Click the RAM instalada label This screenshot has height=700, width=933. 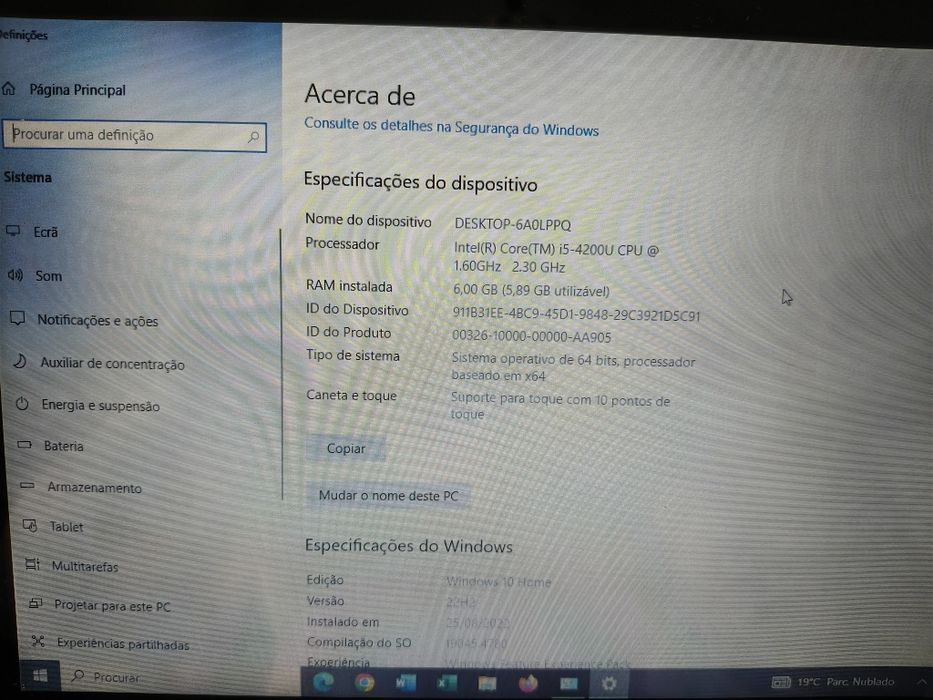click(349, 286)
